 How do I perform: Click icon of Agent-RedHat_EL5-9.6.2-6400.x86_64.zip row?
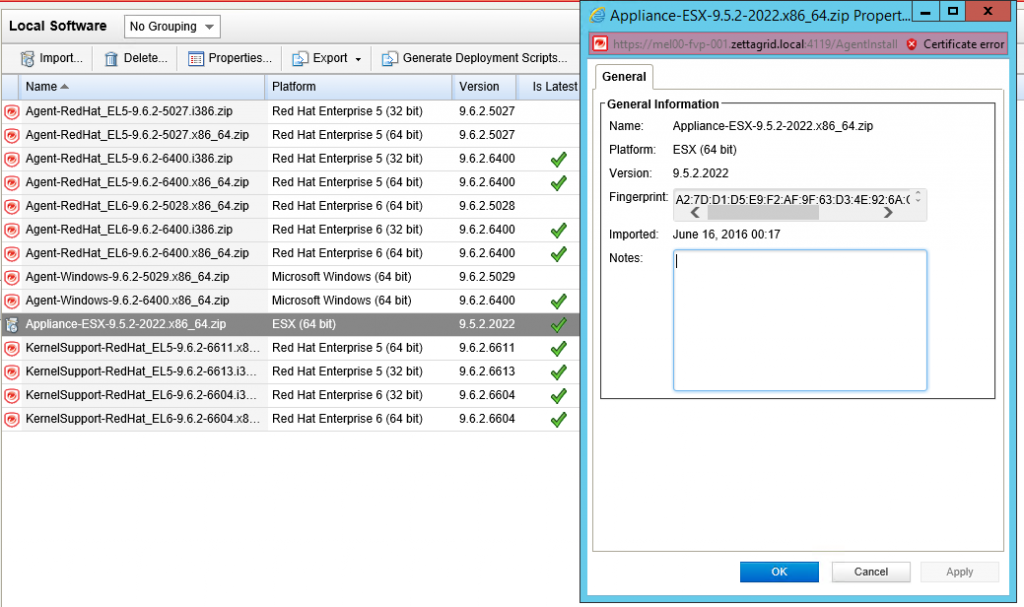tap(12, 182)
